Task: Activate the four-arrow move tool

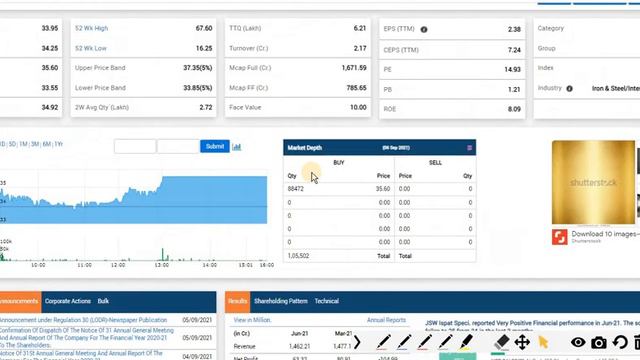Action: pos(522,342)
